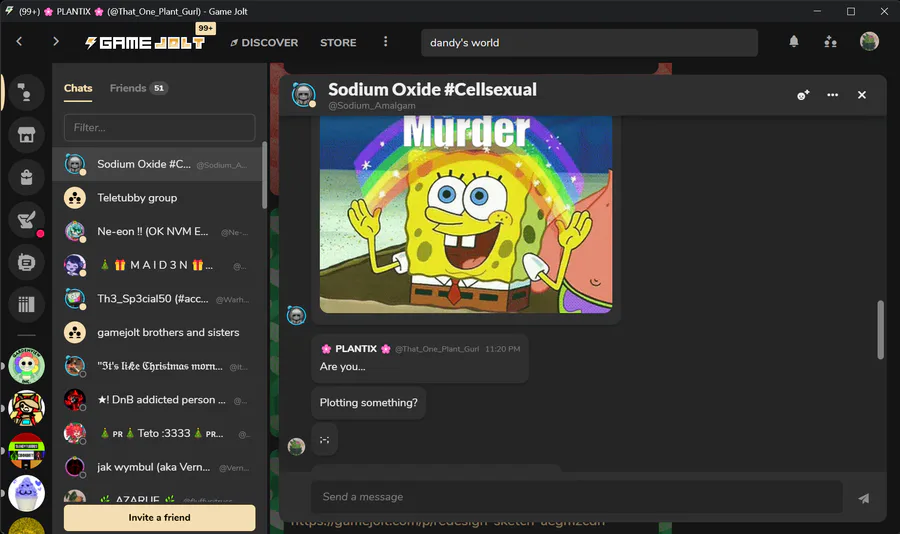
Task: Click the 11:20 PM message timestamp
Action: coord(502,349)
